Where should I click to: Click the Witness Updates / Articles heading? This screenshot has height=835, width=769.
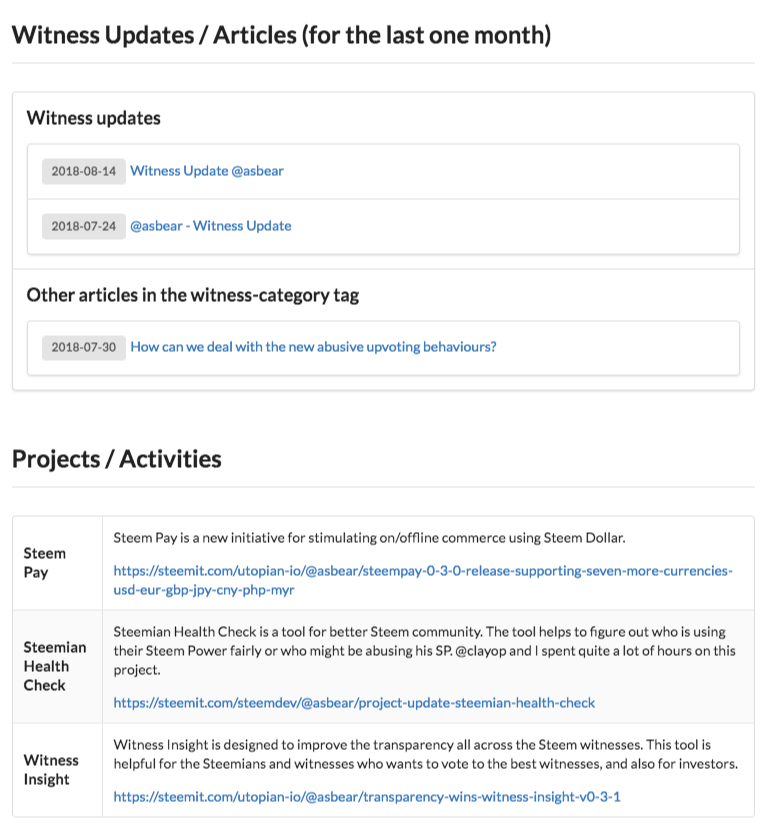[282, 35]
